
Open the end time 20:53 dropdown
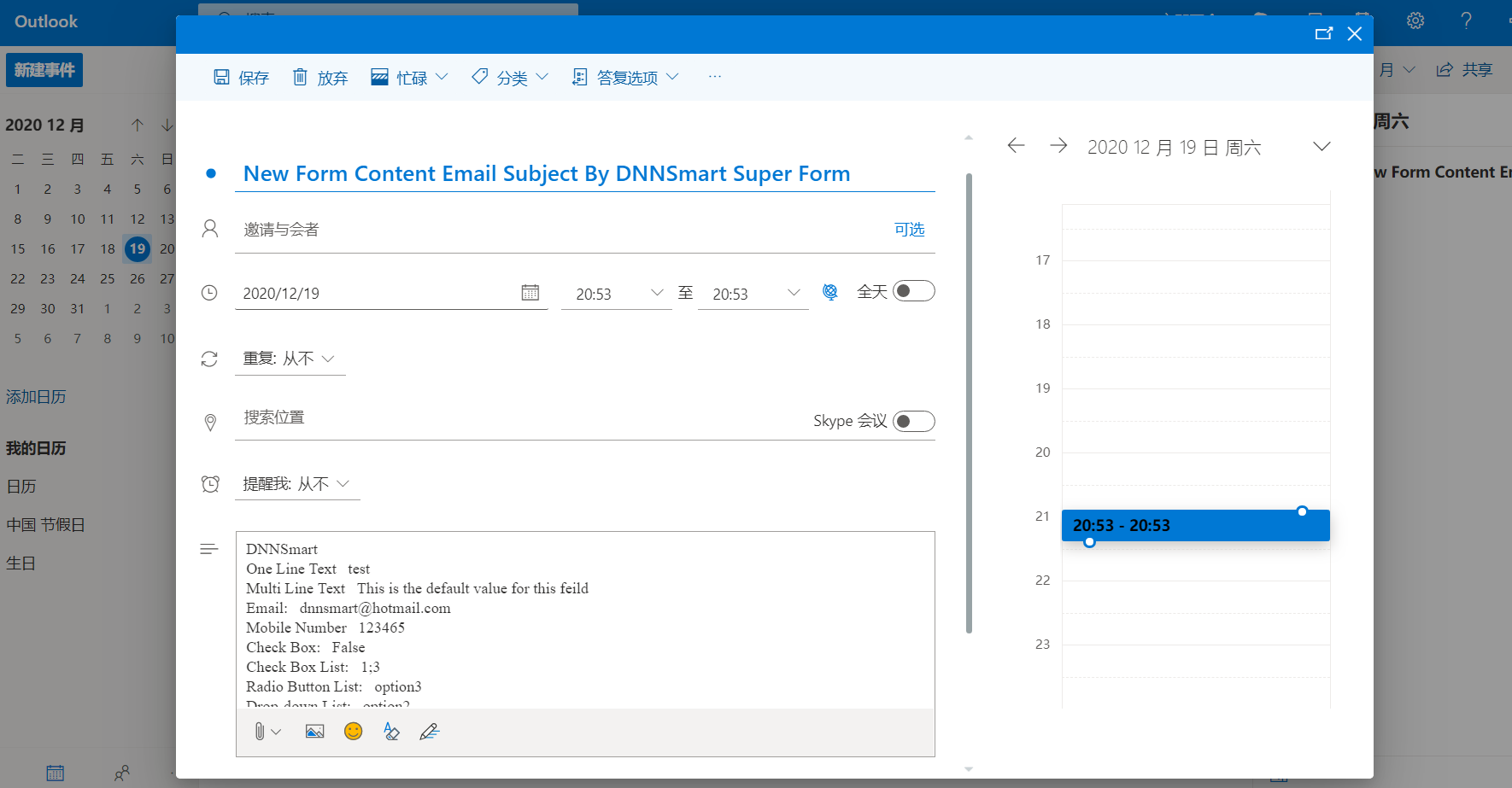(753, 294)
